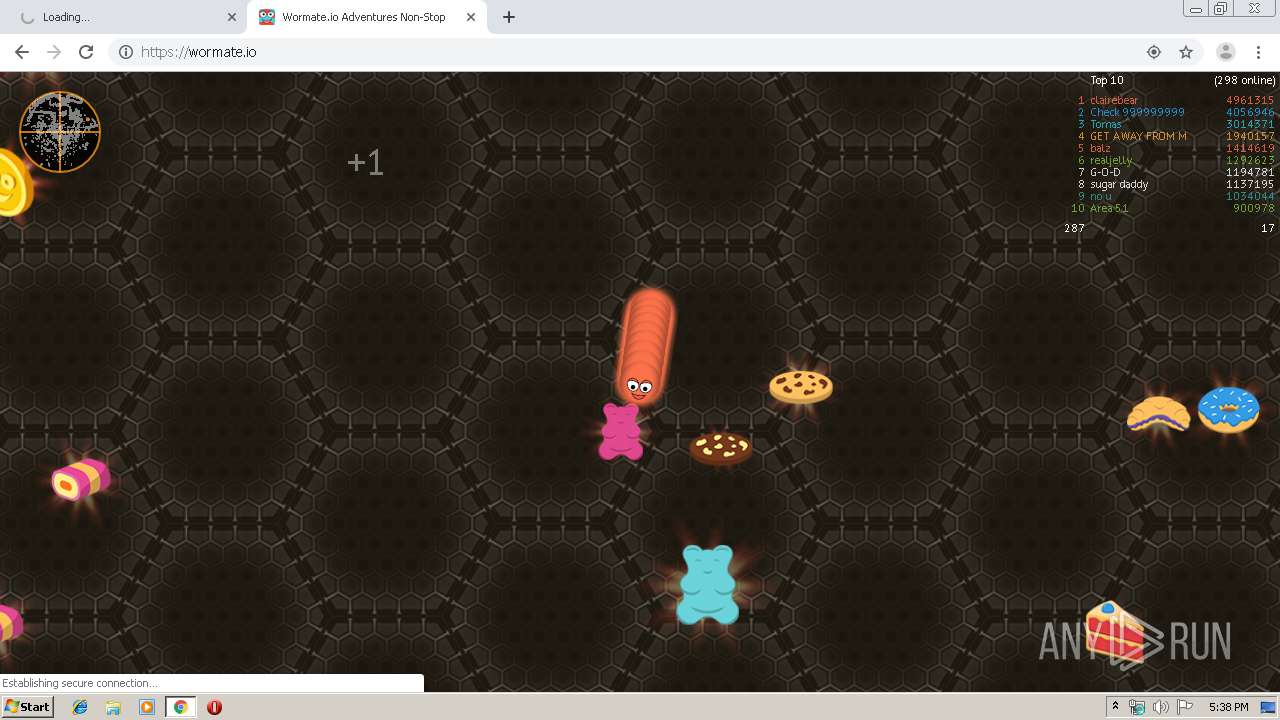Screen dimensions: 1280x720
Task: Close the Loading tab
Action: (x=232, y=17)
